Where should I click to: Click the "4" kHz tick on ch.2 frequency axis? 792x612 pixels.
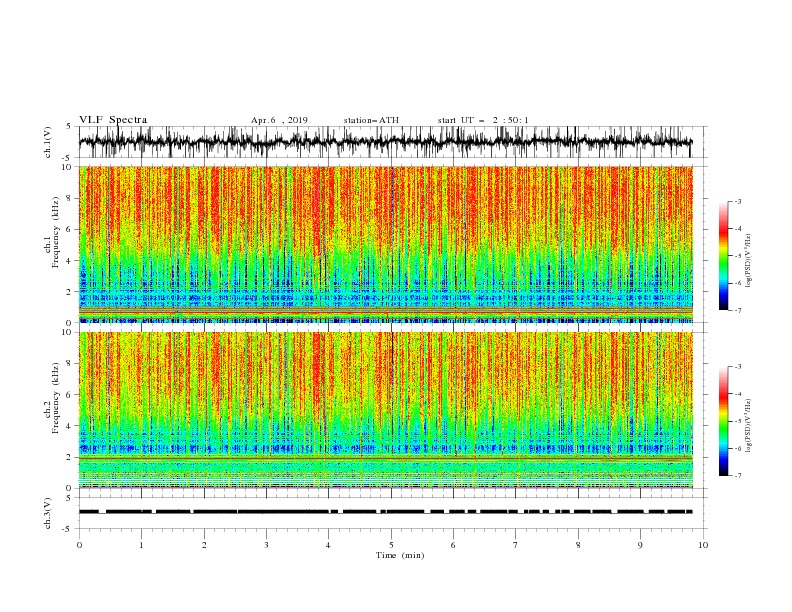click(x=70, y=426)
